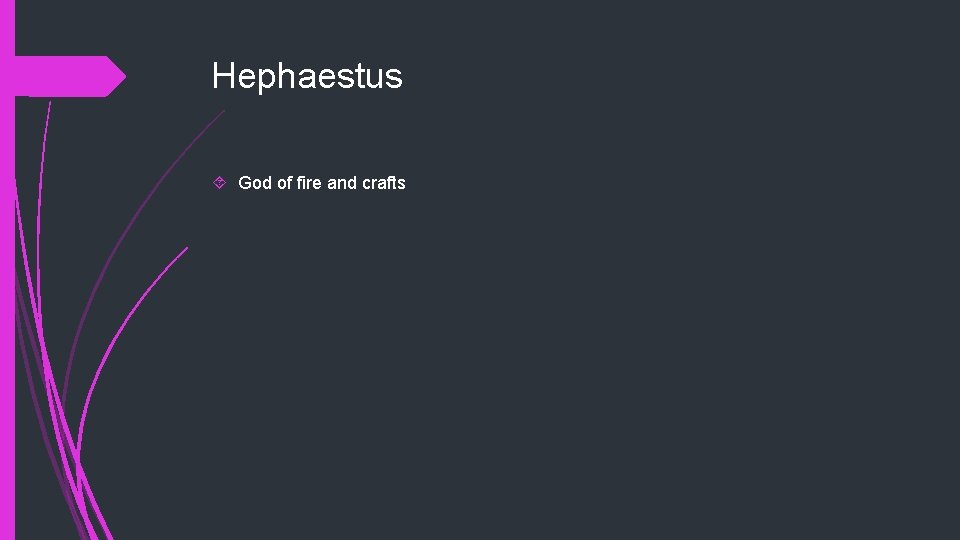Click the word of in bullet text
This screenshot has height=540, width=960.
click(x=285, y=183)
